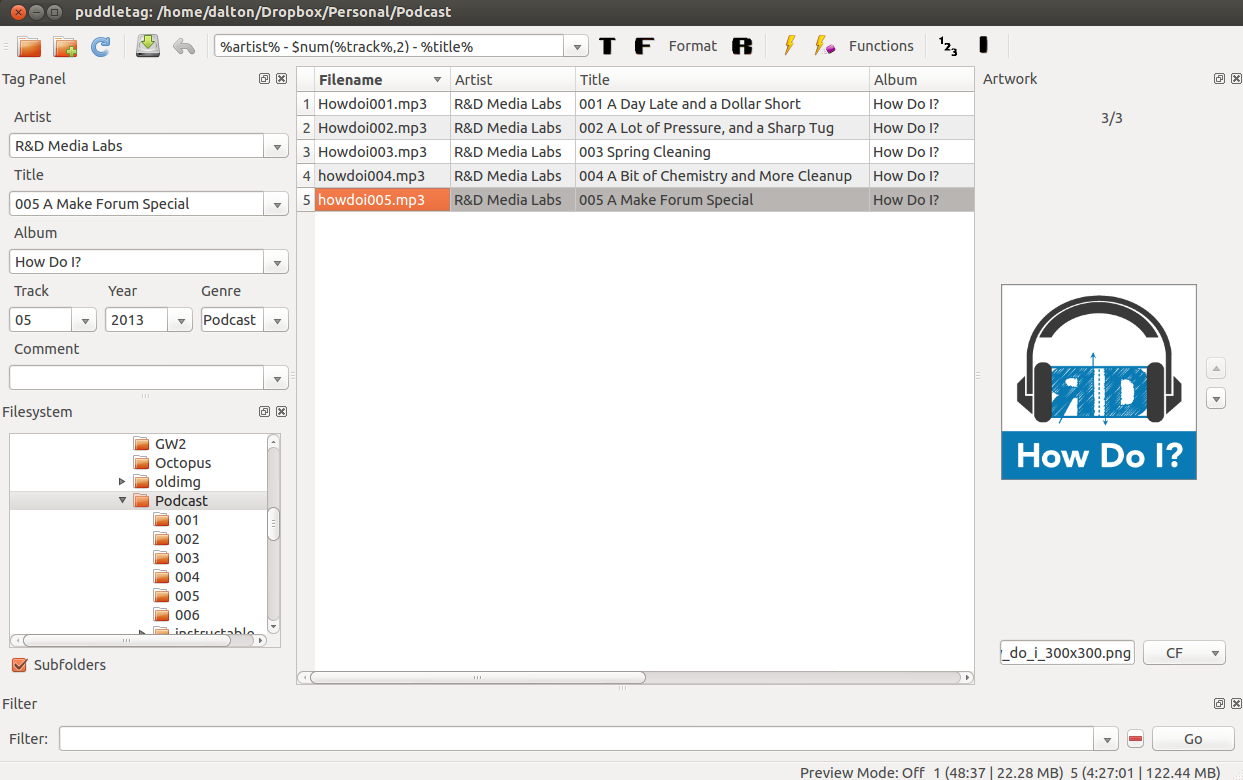Viewport: 1243px width, 780px height.
Task: Click the add folder icon with plus
Action: click(x=65, y=46)
